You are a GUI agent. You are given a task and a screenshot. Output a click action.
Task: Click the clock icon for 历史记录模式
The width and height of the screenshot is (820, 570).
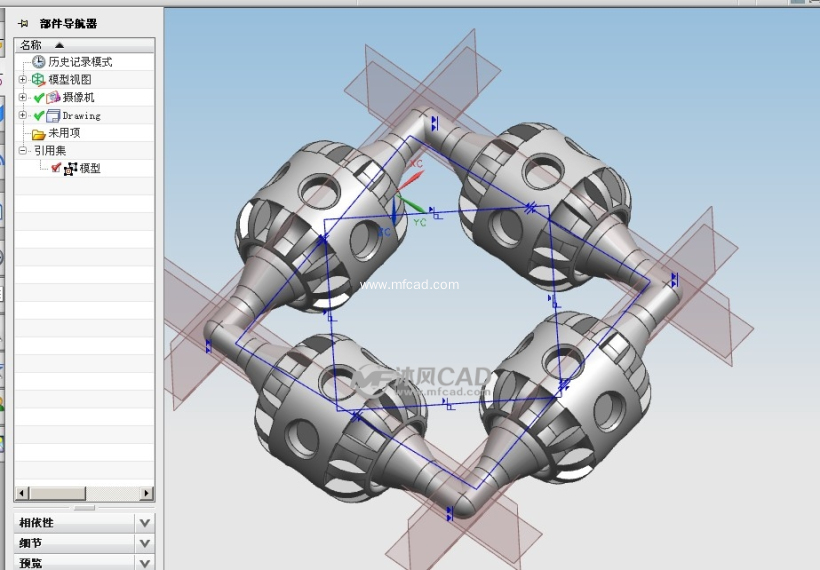point(39,62)
